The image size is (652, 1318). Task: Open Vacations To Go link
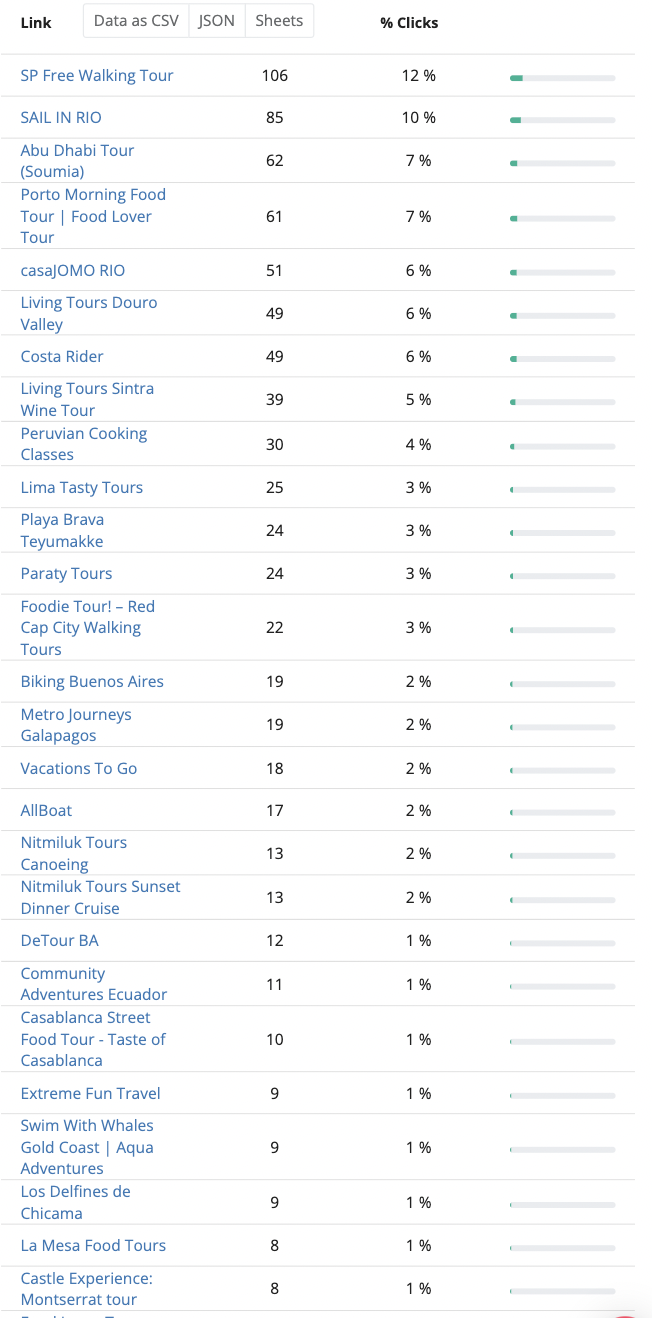click(x=79, y=768)
